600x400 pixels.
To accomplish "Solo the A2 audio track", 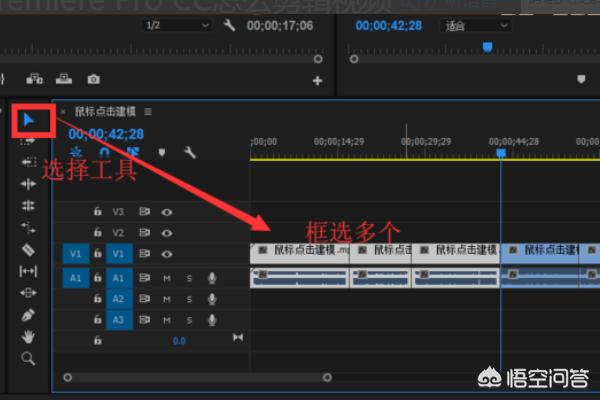I will (188, 299).
